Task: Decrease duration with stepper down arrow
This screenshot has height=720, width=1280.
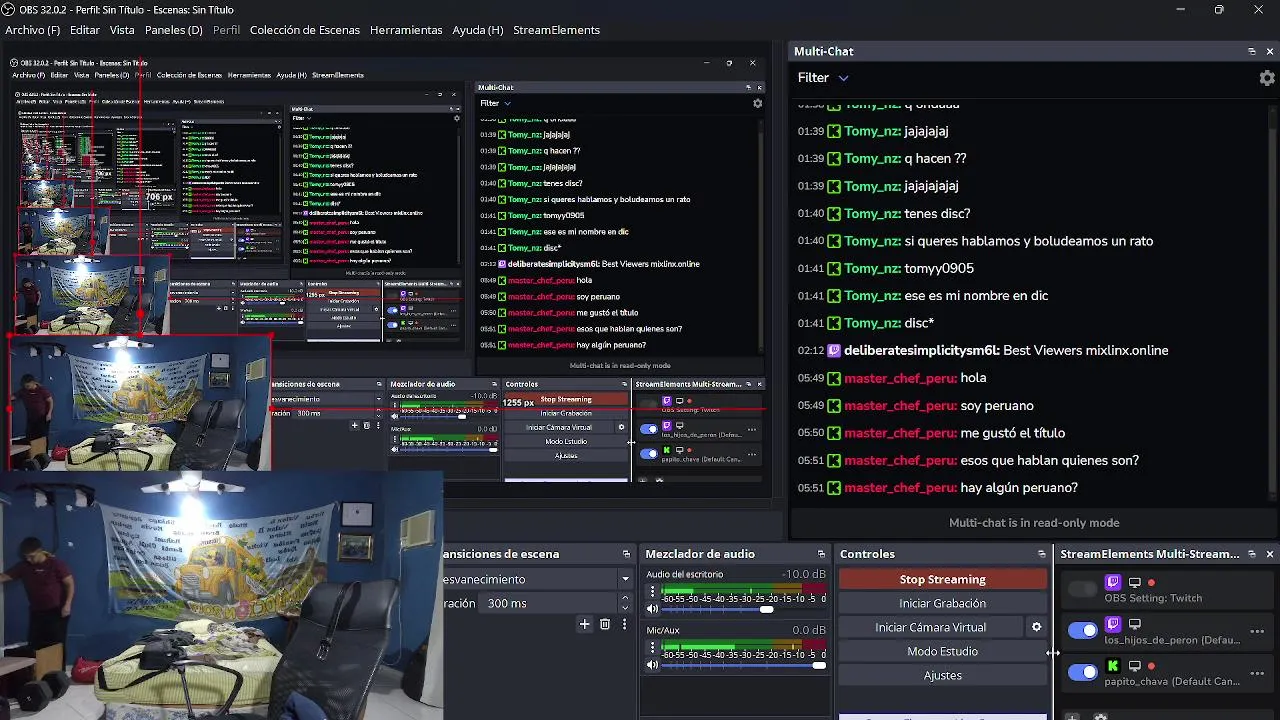Action: click(625, 608)
